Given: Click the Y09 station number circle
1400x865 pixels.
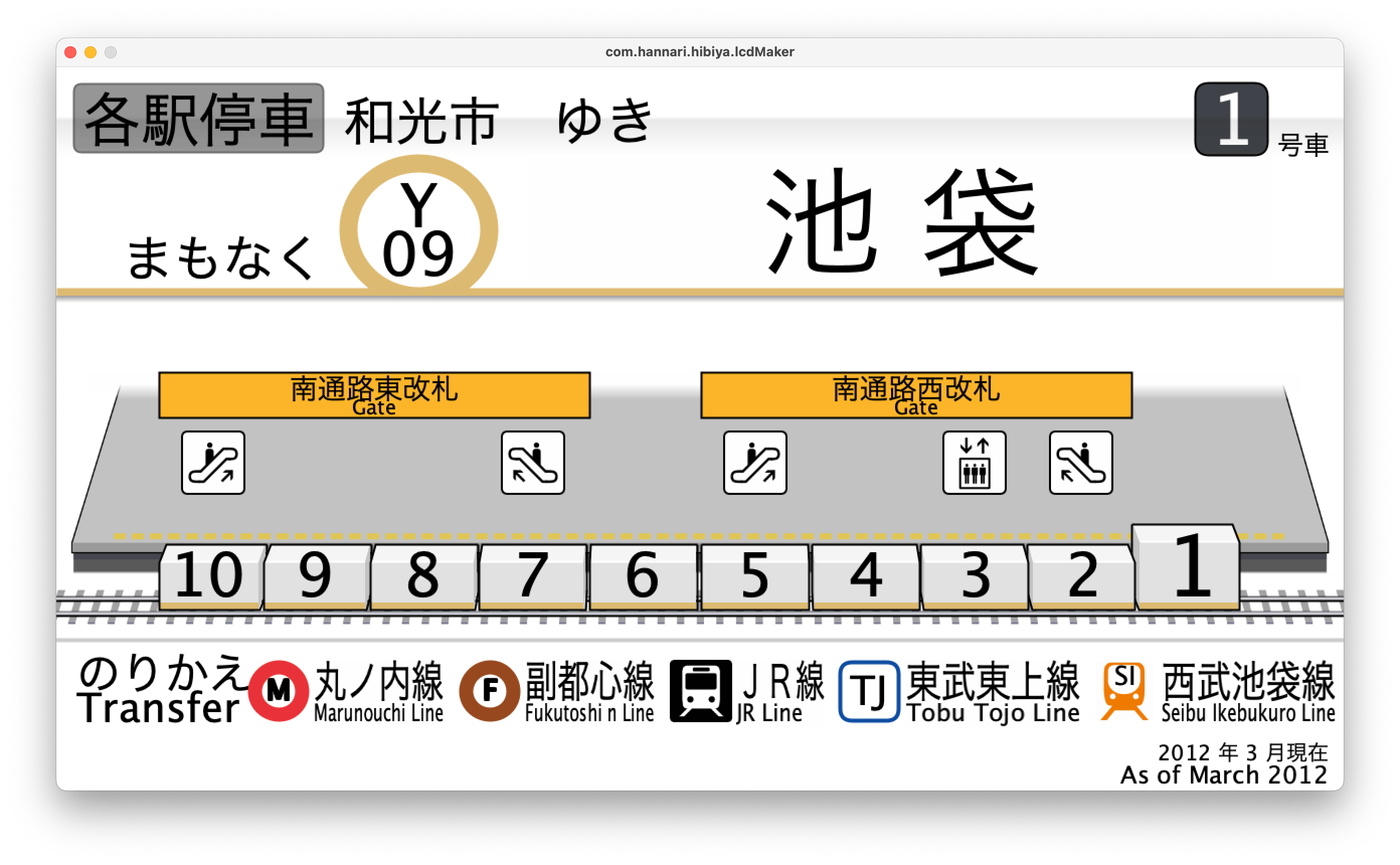Looking at the screenshot, I should [418, 230].
